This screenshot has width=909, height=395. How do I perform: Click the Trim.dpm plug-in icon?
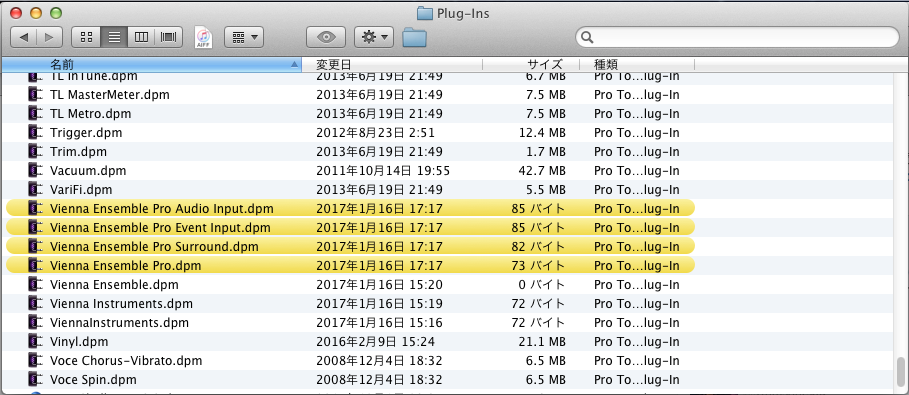(36, 152)
